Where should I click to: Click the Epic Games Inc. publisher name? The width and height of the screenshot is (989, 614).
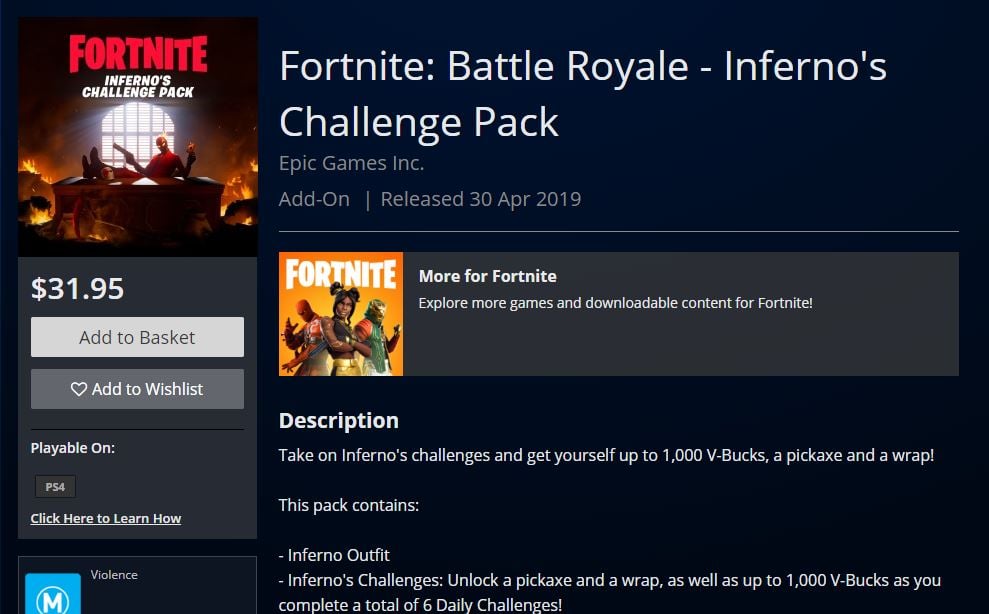pos(351,163)
